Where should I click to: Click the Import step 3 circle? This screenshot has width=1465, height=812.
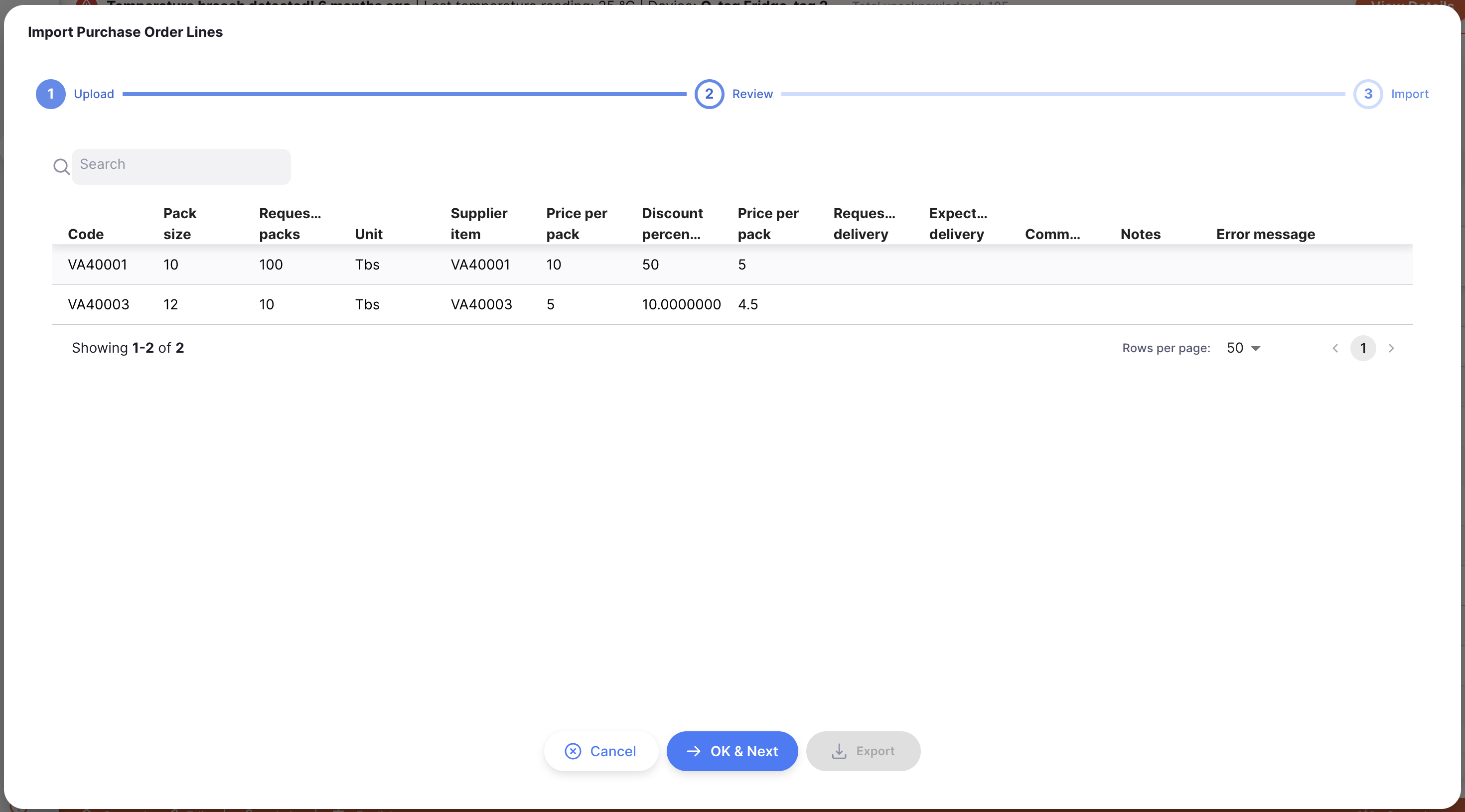[1367, 94]
